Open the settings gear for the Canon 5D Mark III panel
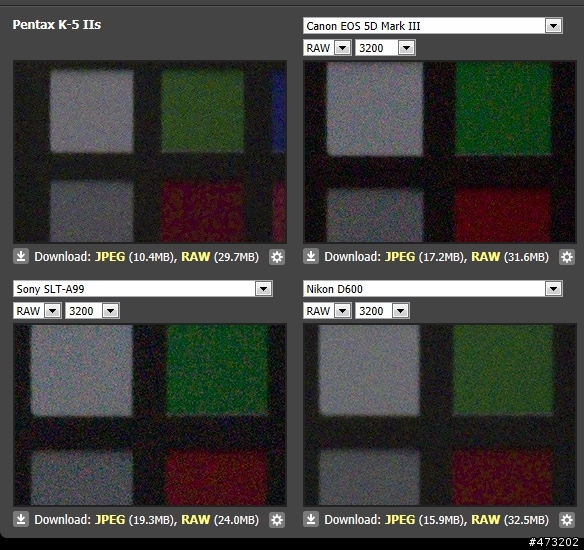 pos(567,257)
